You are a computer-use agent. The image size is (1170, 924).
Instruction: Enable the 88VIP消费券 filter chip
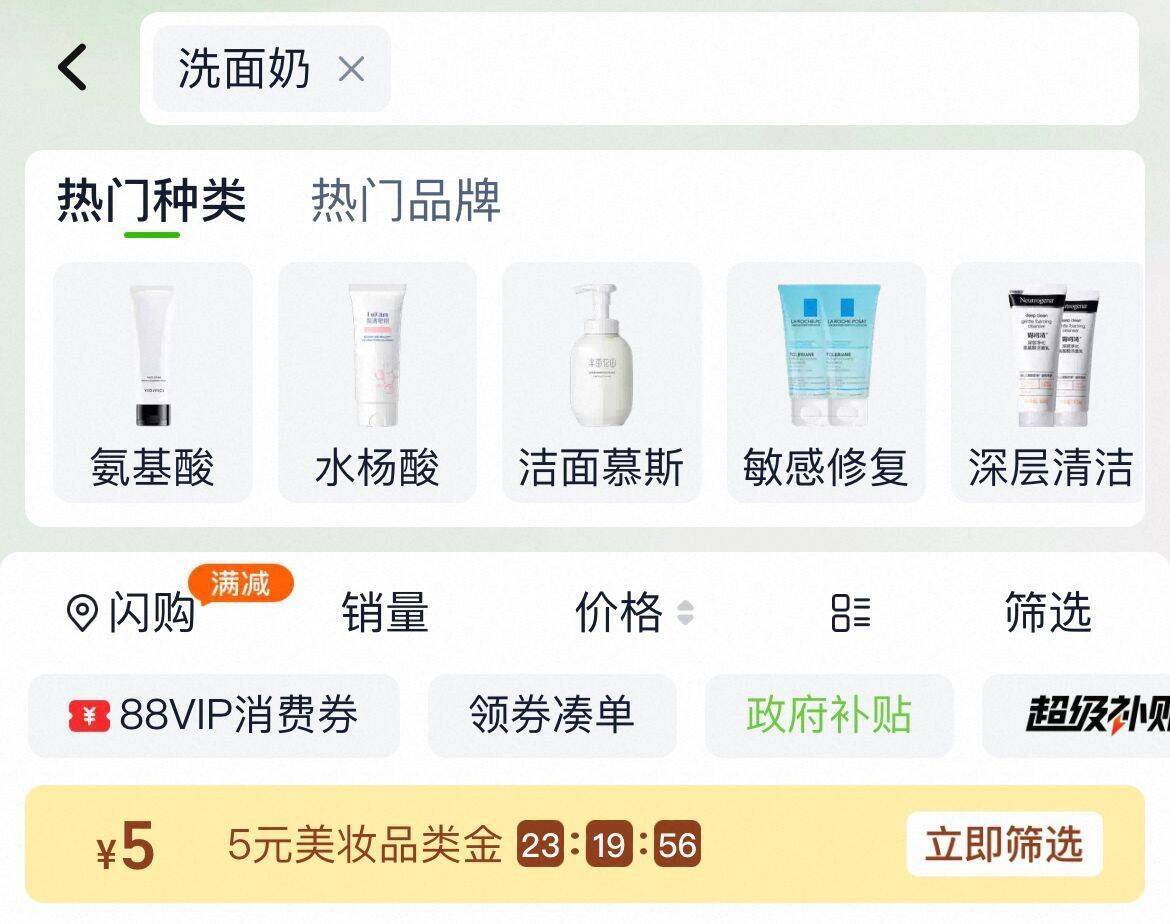pos(213,715)
